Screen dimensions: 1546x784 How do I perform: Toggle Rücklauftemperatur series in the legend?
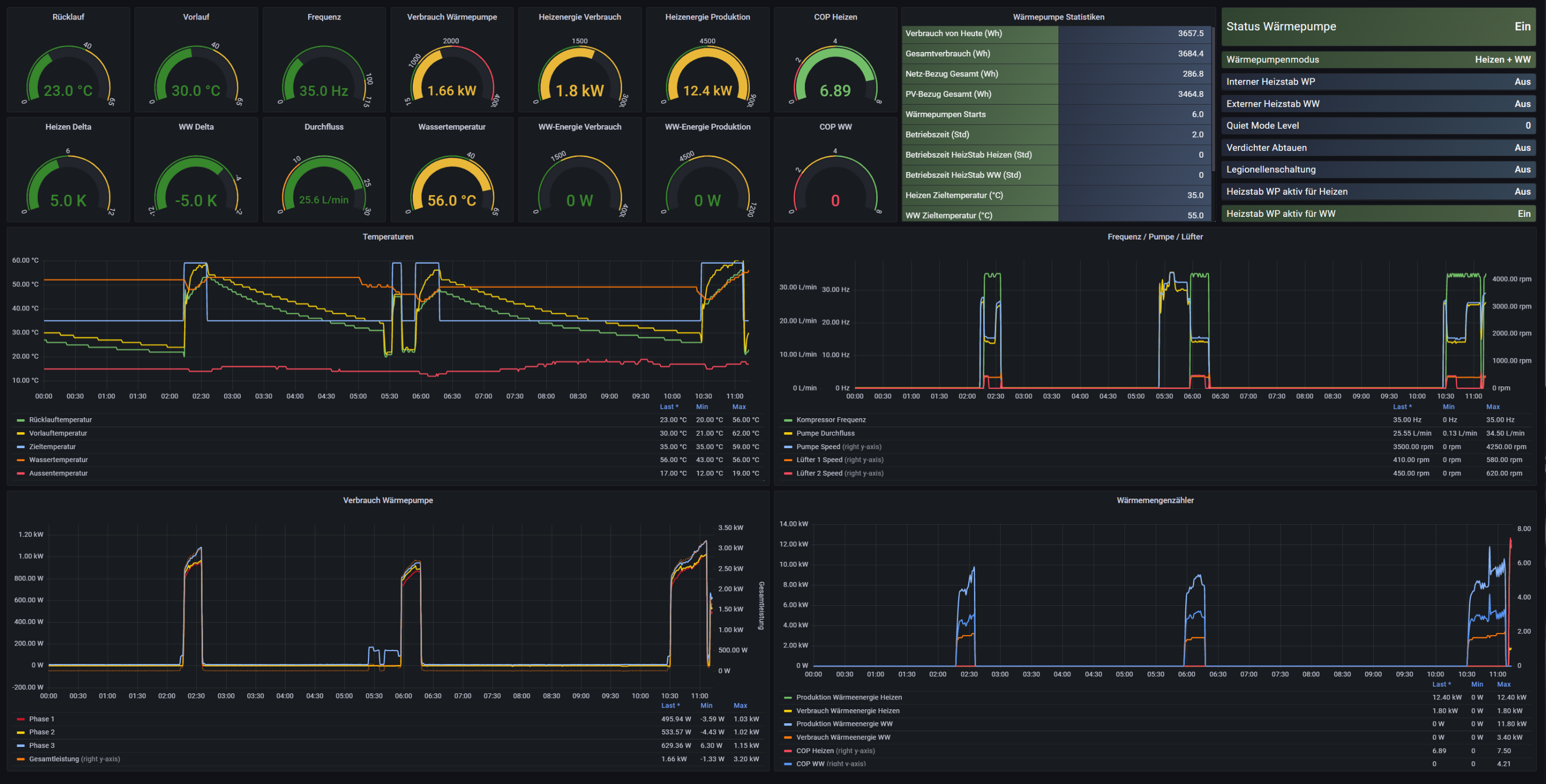[60, 420]
